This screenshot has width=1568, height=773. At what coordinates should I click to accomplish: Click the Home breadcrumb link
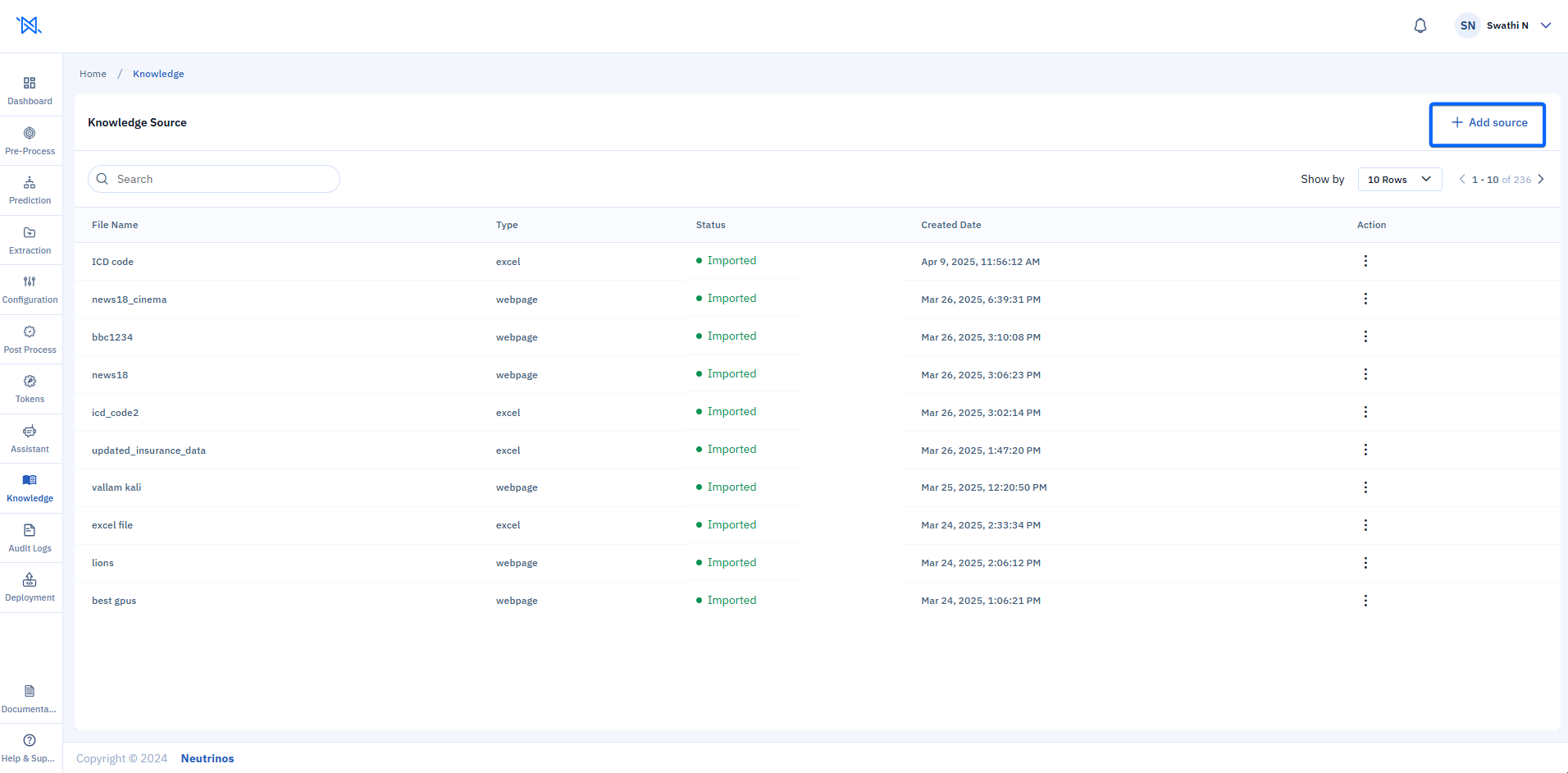click(93, 74)
